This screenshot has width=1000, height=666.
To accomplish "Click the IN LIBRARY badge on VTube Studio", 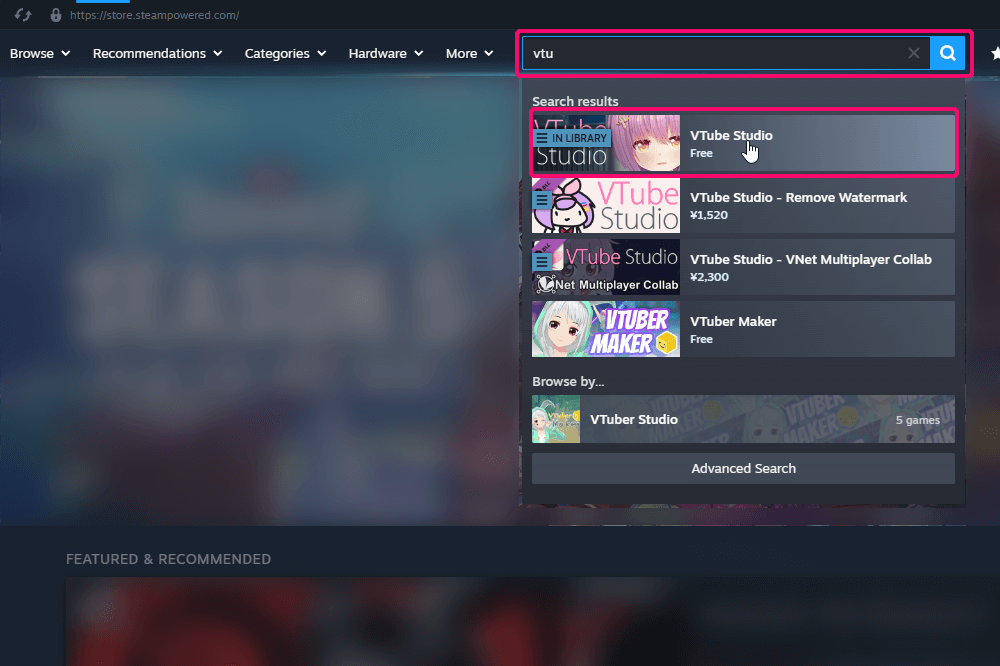I will (x=571, y=138).
